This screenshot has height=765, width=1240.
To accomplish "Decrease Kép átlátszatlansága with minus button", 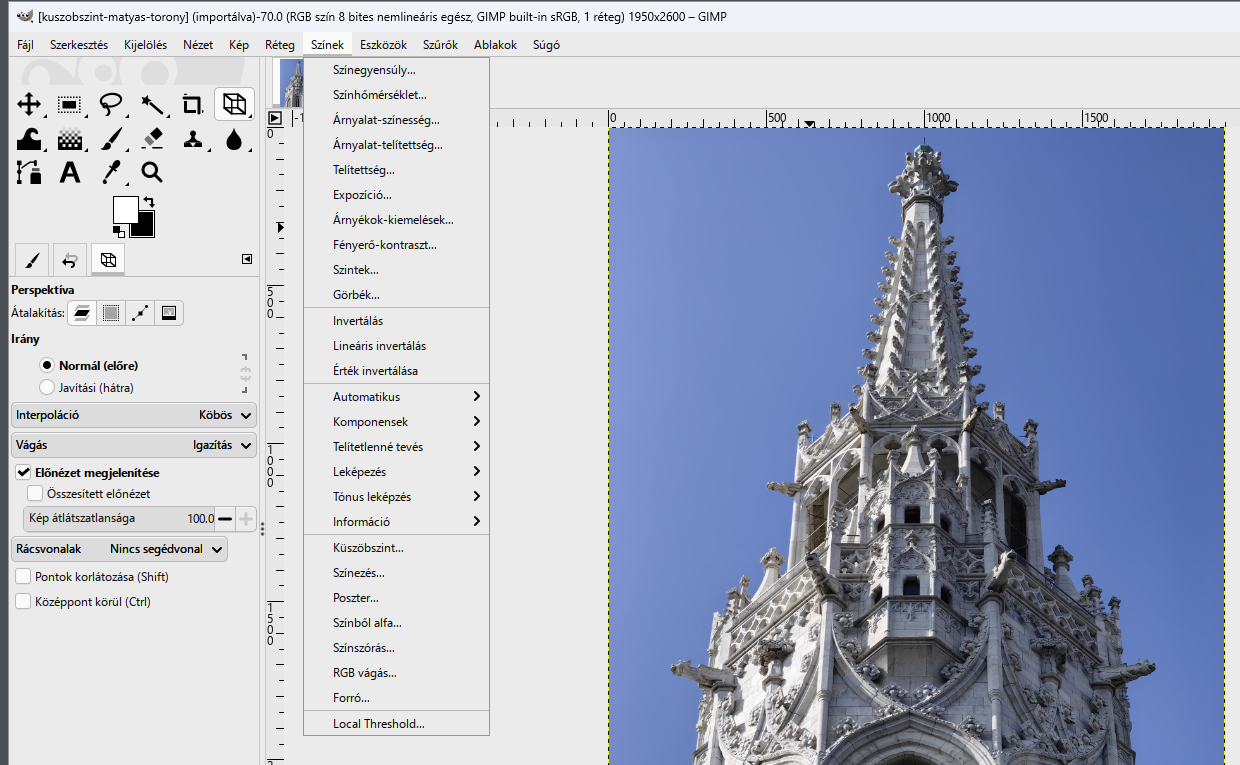I will [225, 519].
